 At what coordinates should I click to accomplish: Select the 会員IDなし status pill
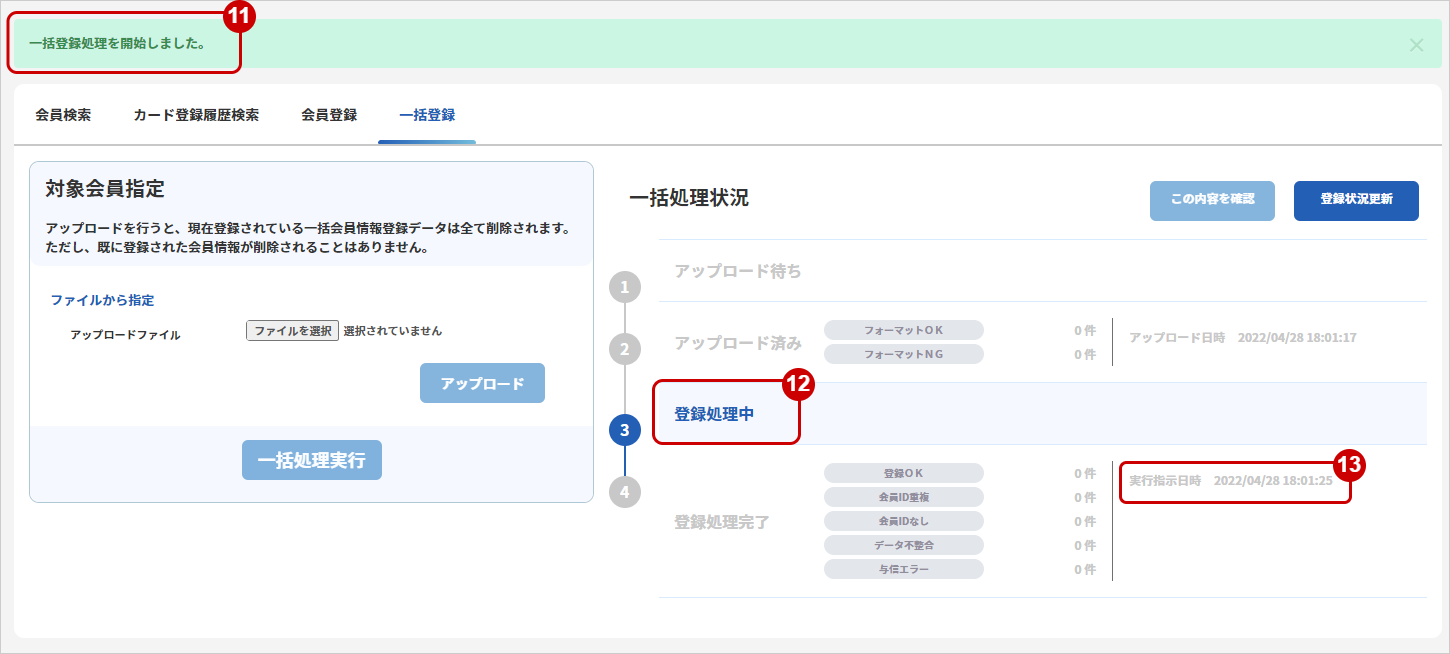coord(904,521)
